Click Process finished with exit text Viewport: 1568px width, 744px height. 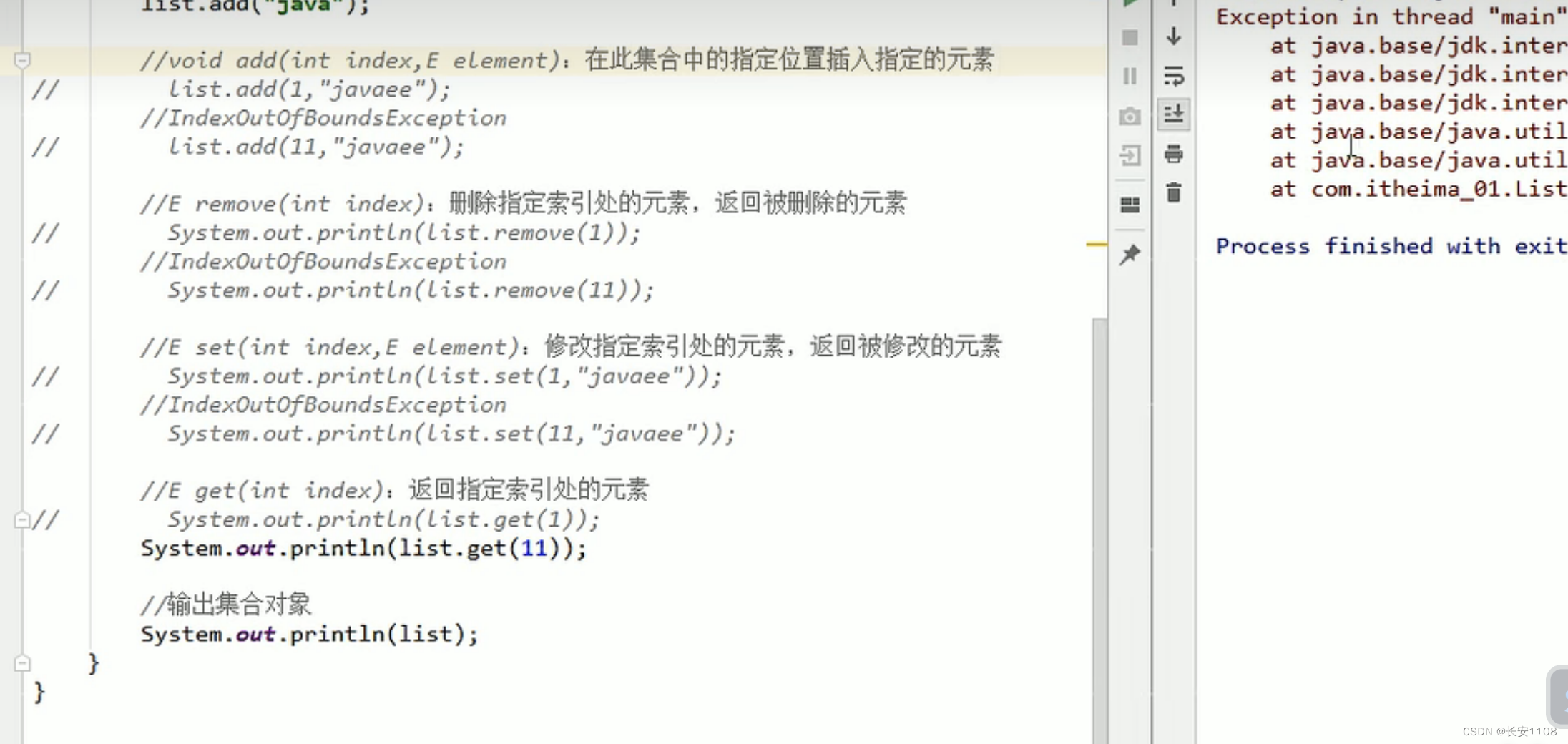pos(1391,246)
